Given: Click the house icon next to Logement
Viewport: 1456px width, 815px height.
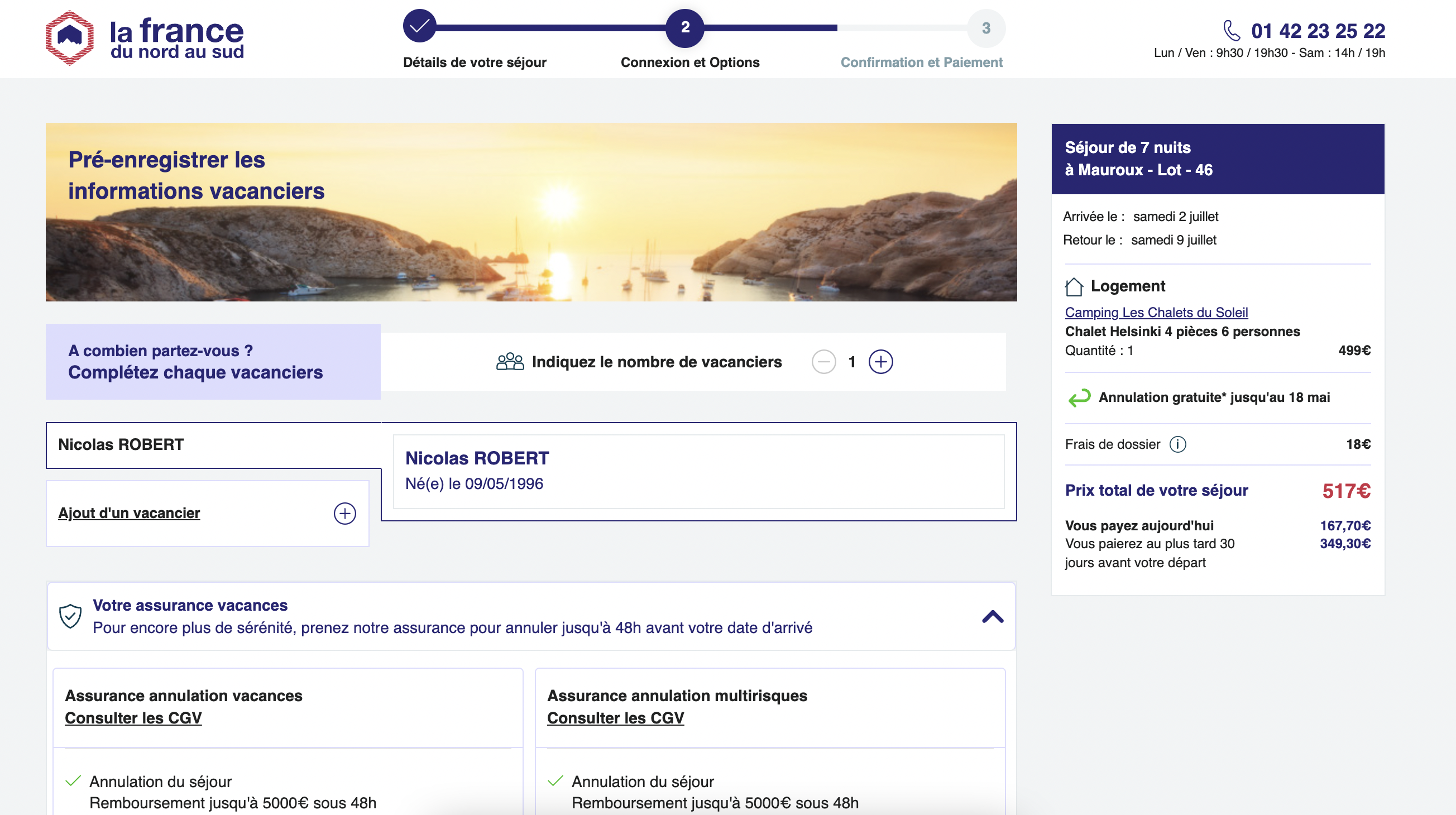Looking at the screenshot, I should 1074,286.
